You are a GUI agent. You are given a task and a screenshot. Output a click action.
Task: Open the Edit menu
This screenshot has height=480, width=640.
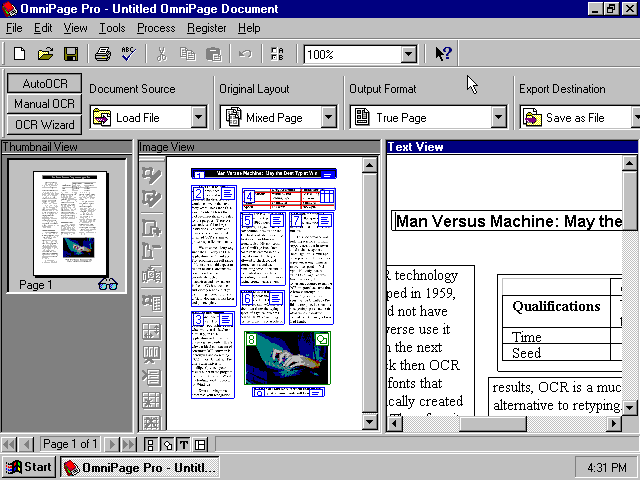43,28
